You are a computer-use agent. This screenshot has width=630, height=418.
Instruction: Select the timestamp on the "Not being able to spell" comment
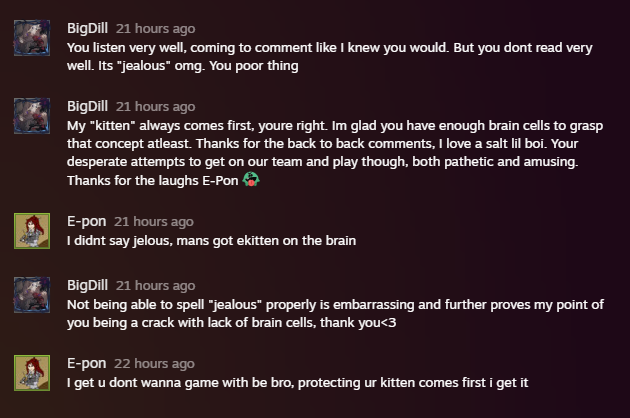(x=155, y=286)
